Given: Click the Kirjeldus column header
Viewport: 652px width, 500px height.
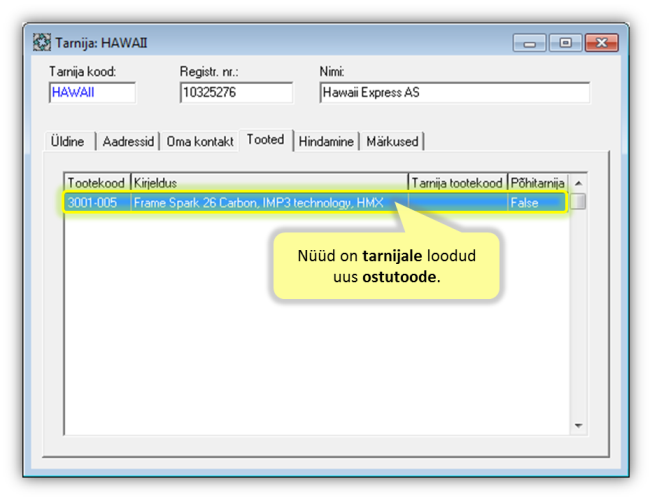Looking at the screenshot, I should 268,184.
